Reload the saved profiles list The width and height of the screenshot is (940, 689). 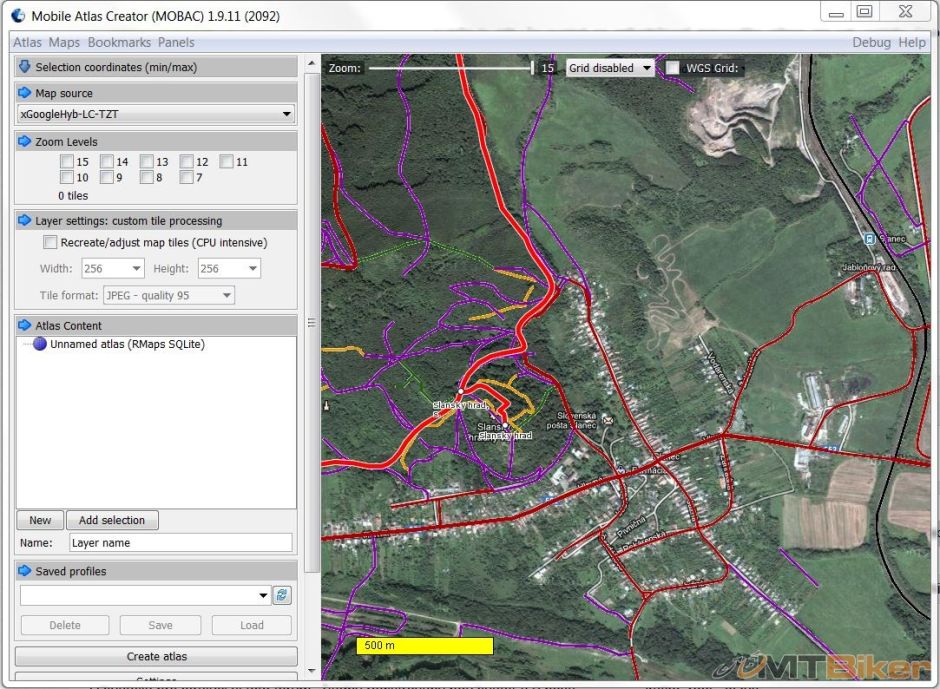pyautogui.click(x=282, y=595)
